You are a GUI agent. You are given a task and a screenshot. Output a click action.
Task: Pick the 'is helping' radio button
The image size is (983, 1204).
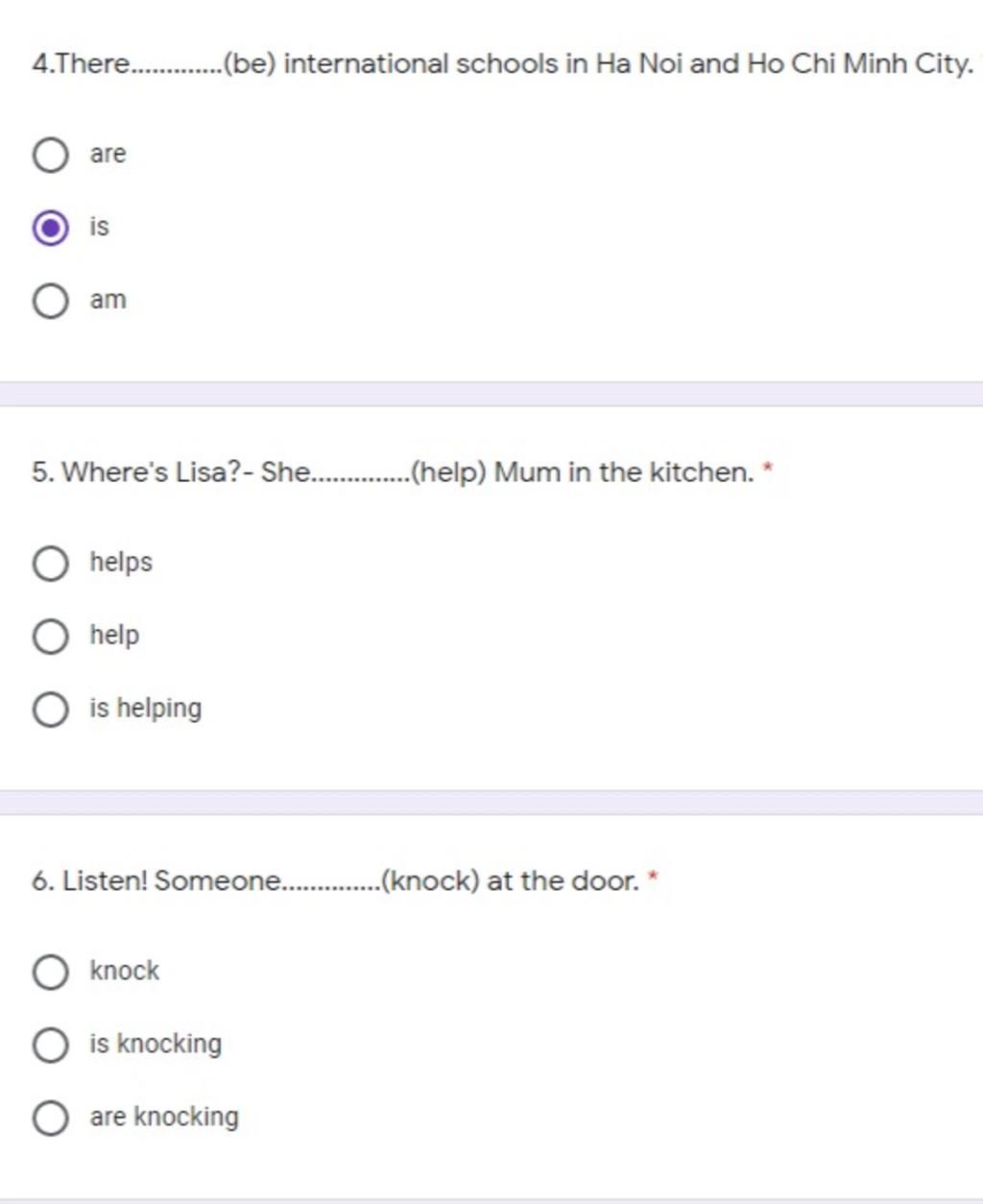click(x=50, y=710)
